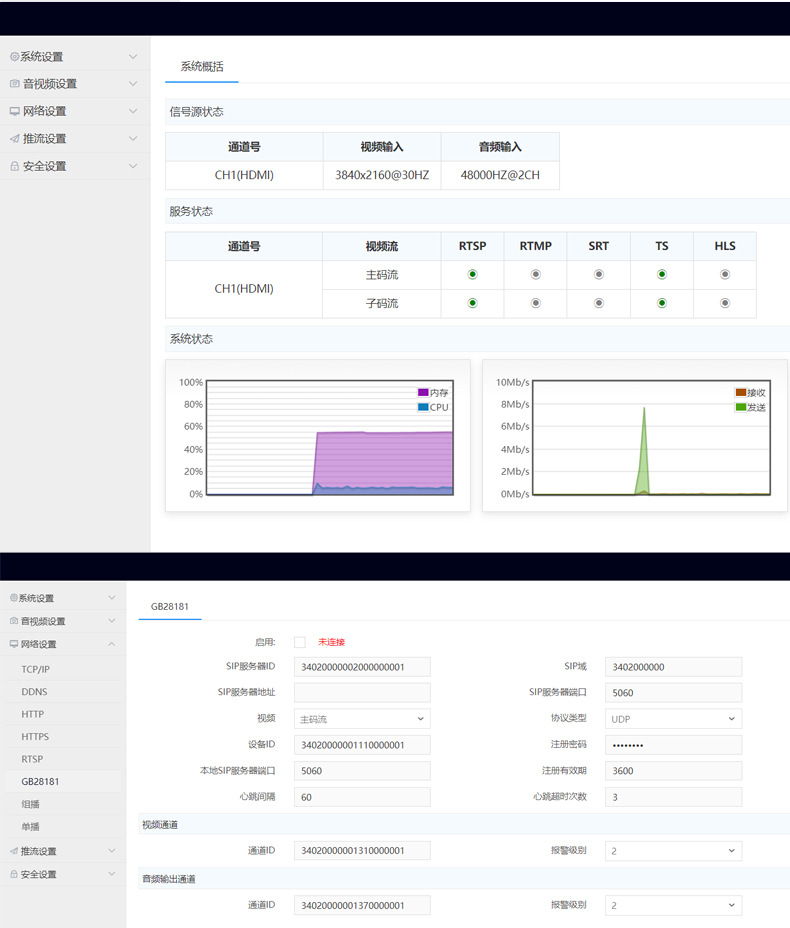The image size is (790, 928).
Task: Click the 视频通道 通道ID field
Action: click(x=362, y=851)
